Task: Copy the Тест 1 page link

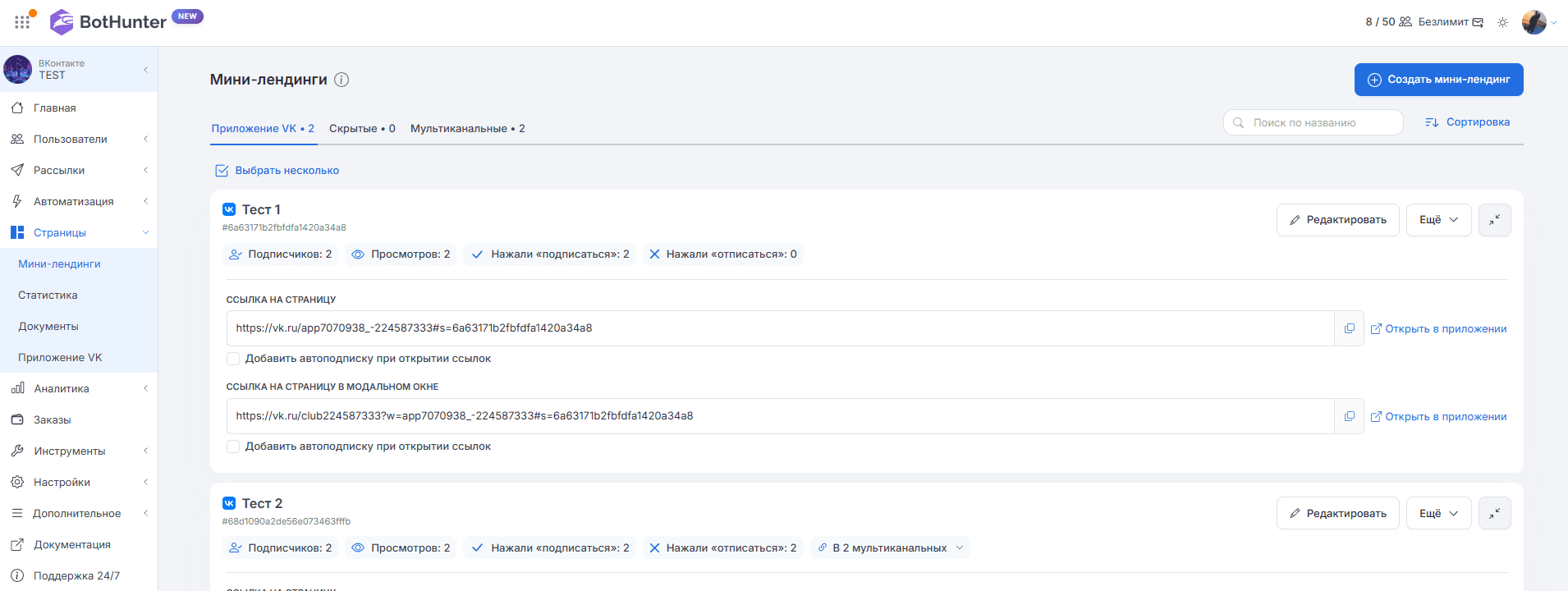Action: point(1349,328)
